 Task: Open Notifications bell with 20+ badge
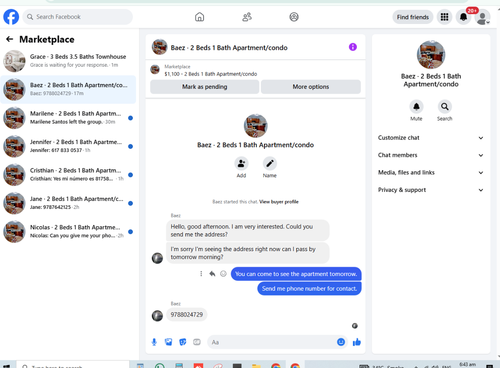(463, 17)
